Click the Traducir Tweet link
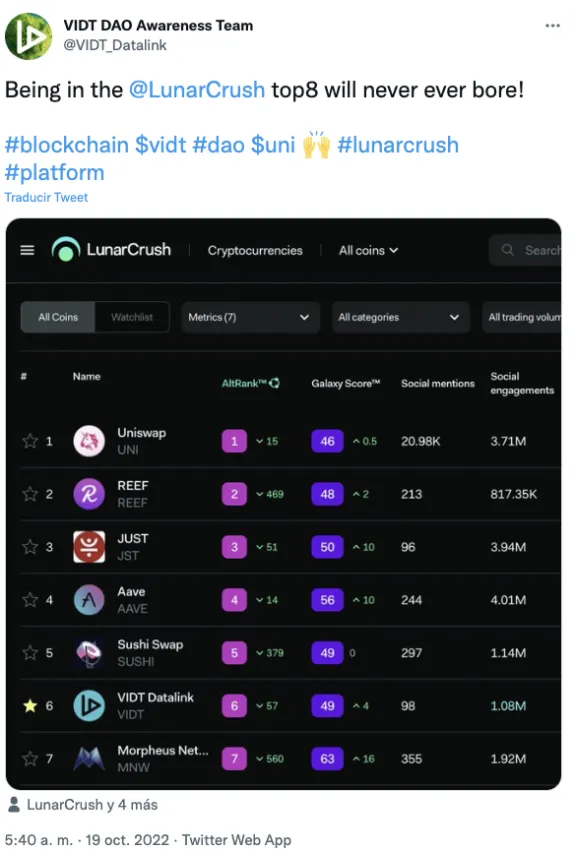This screenshot has width=575, height=850. coord(46,197)
